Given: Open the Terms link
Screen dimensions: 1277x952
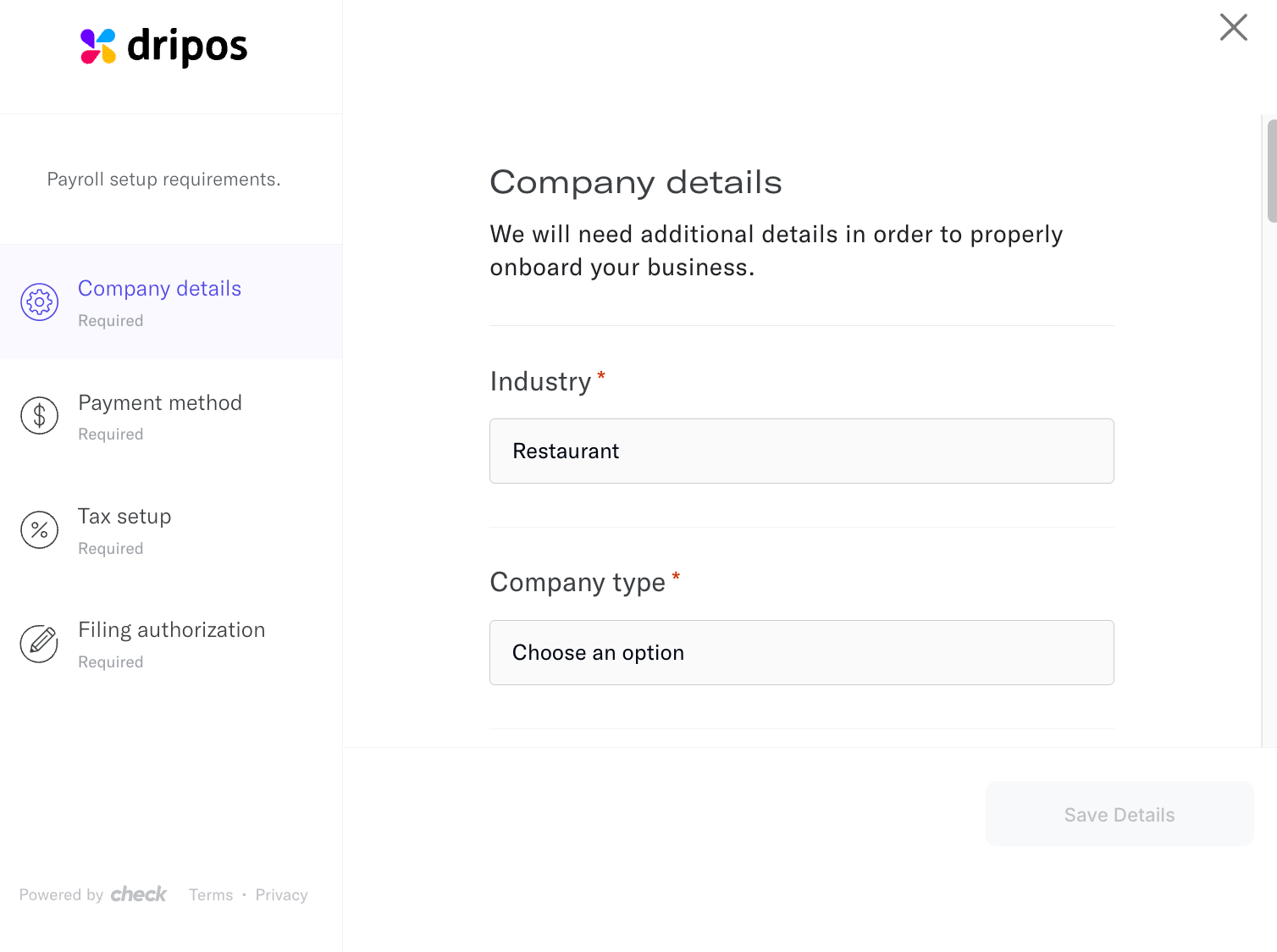Looking at the screenshot, I should 211,895.
